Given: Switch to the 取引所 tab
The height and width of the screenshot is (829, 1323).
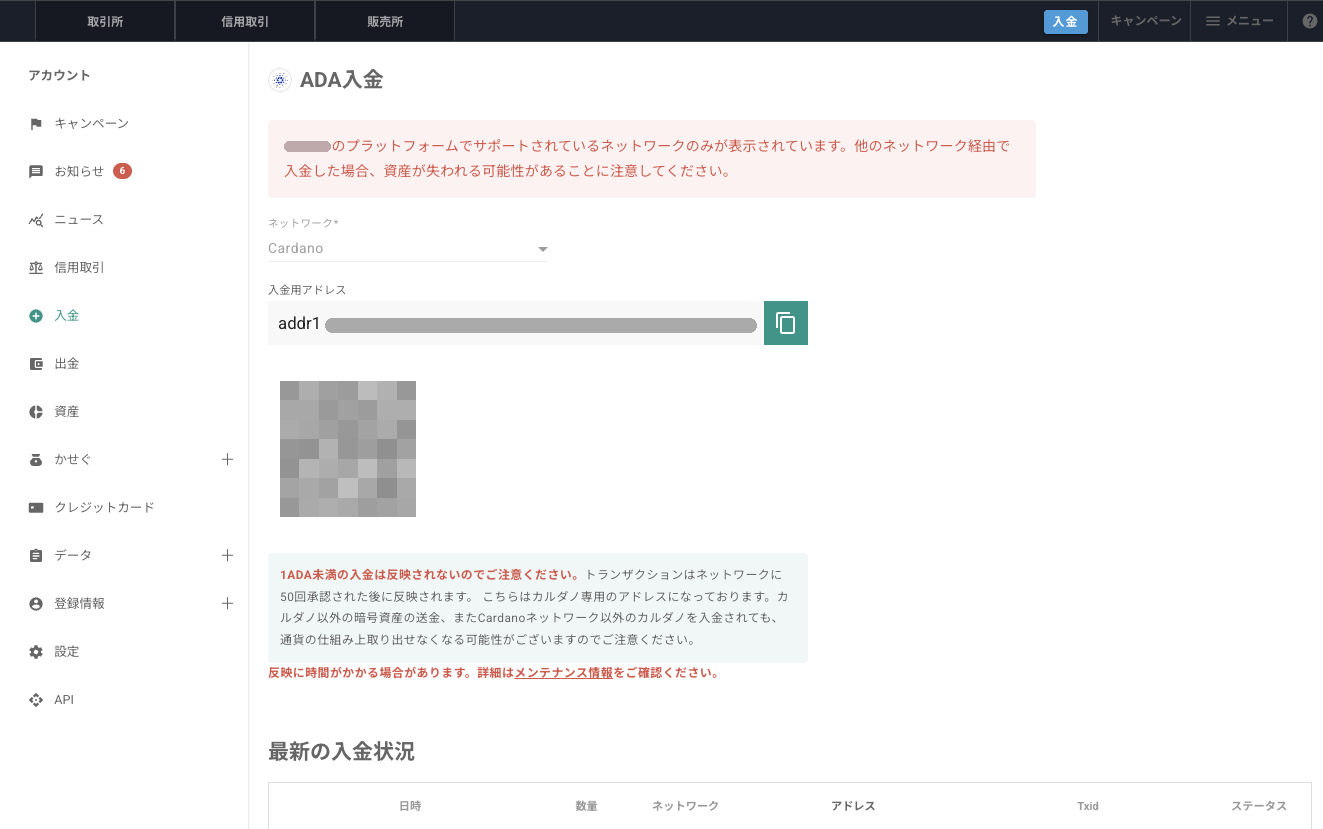Looking at the screenshot, I should coord(105,21).
